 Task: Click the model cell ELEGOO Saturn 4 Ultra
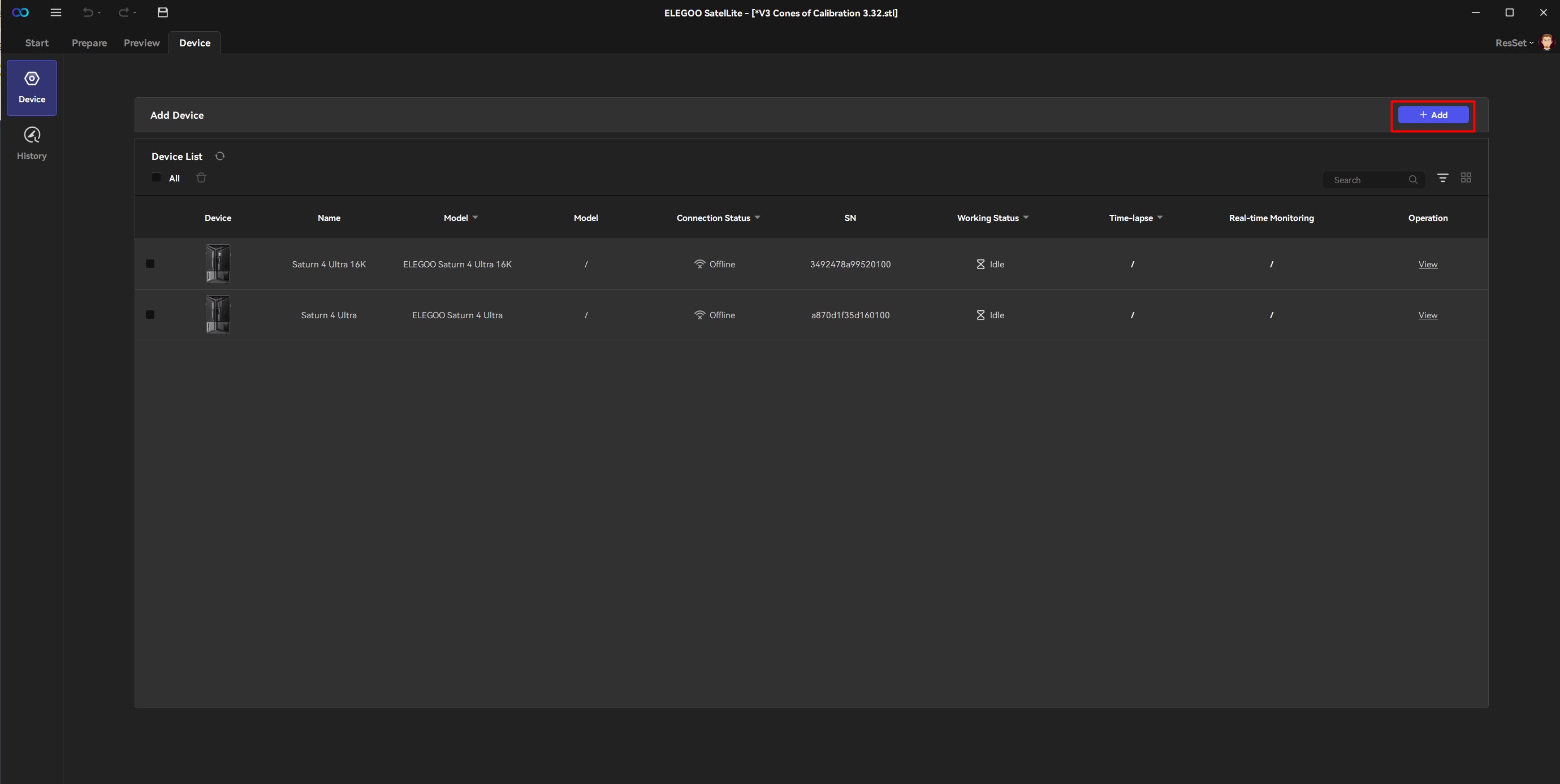coord(457,315)
